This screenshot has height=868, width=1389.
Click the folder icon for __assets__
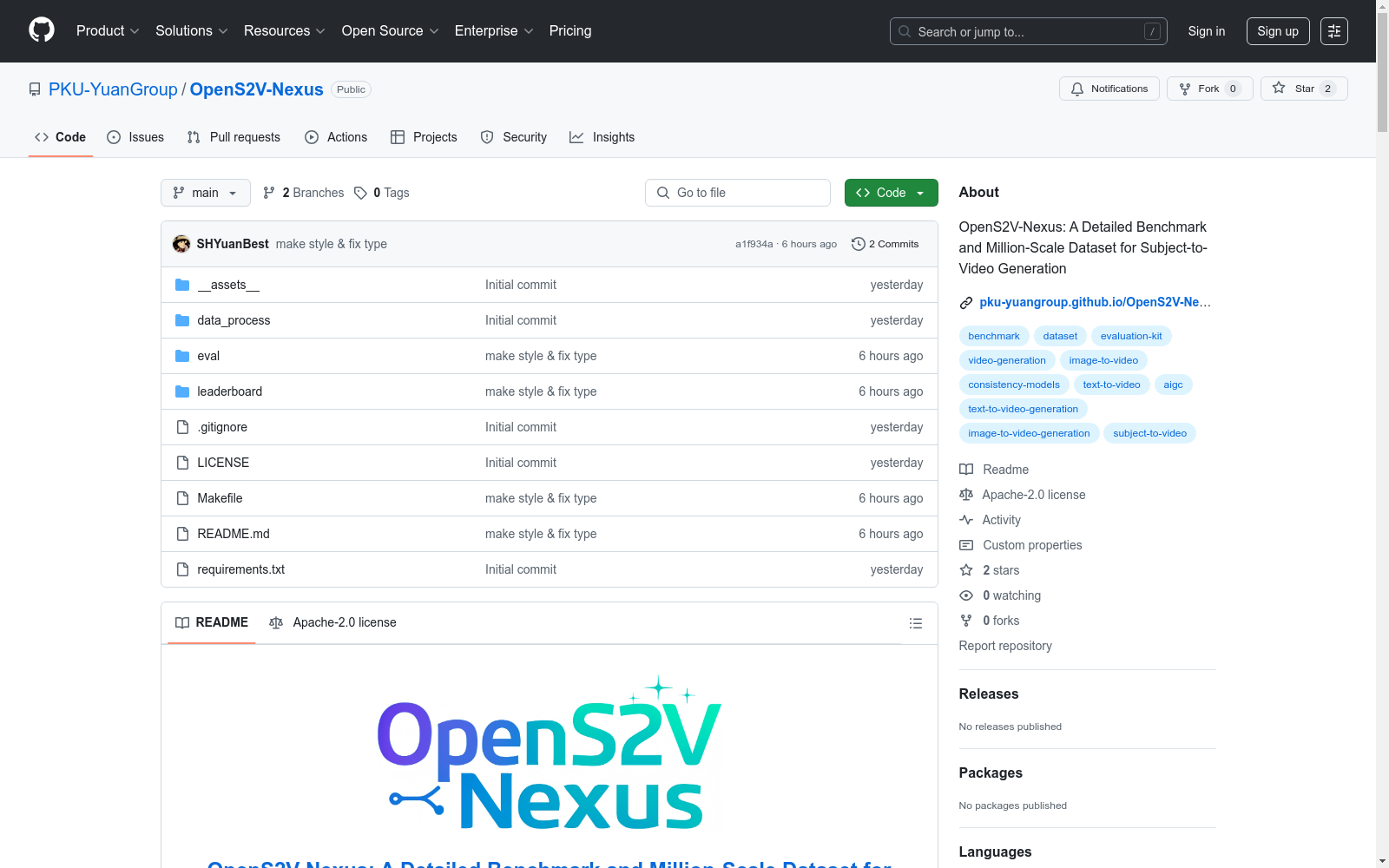(182, 285)
